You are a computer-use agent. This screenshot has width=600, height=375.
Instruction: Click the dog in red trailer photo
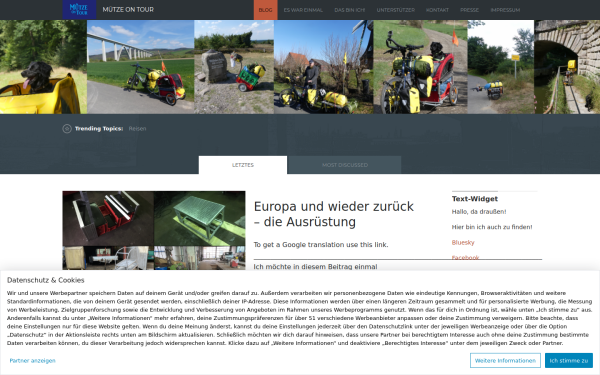420,67
